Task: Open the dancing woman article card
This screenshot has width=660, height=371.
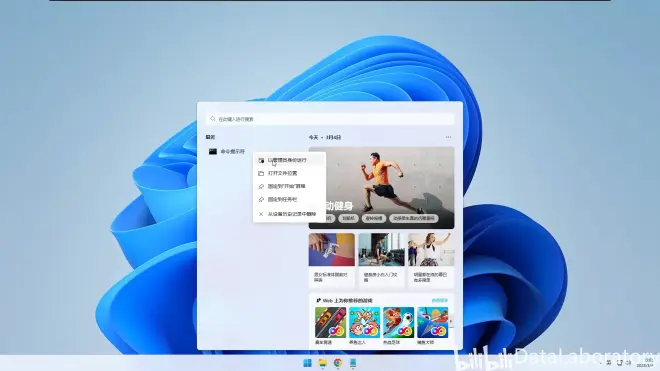Action: (x=431, y=260)
